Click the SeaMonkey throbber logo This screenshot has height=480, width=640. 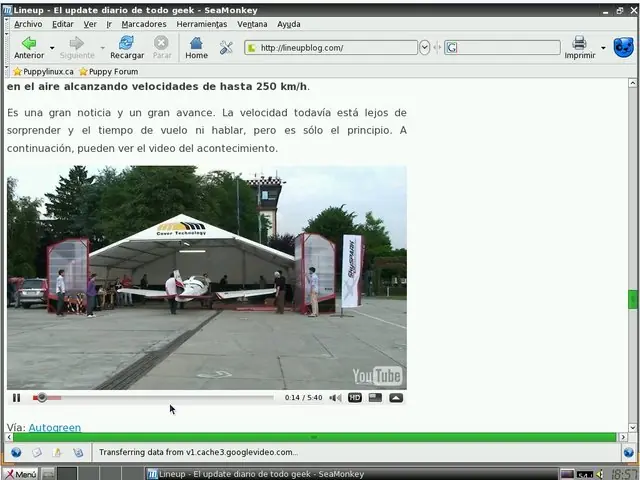624,47
